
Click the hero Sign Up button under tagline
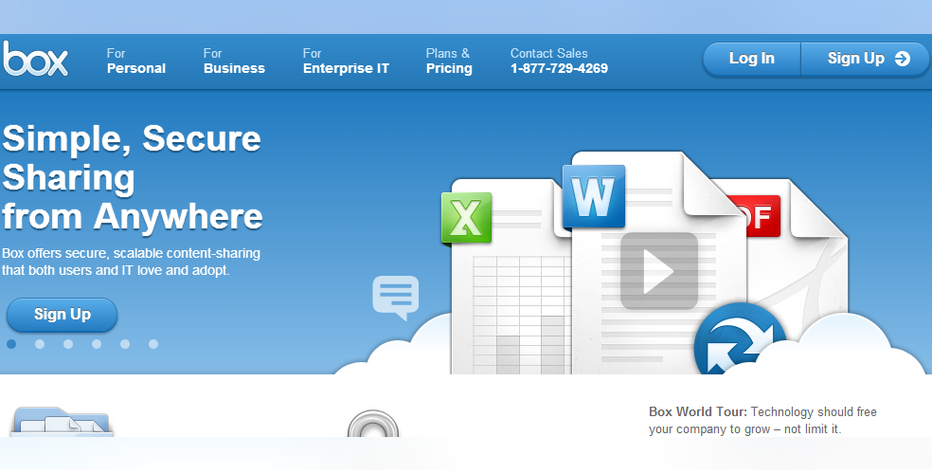click(62, 314)
